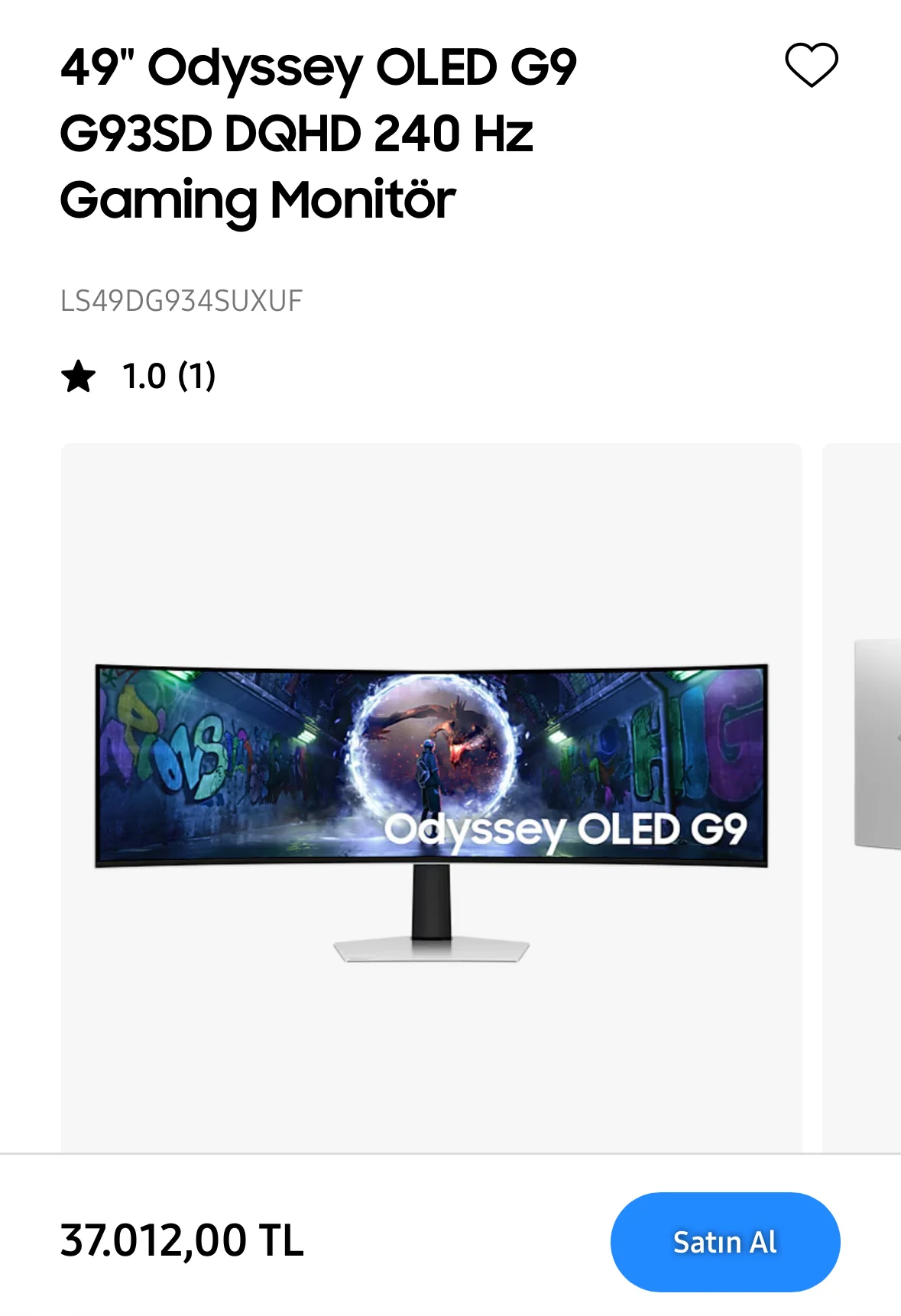Screen dimensions: 901x1316
Task: Click the silver monitor stand base
Action: coord(432,949)
